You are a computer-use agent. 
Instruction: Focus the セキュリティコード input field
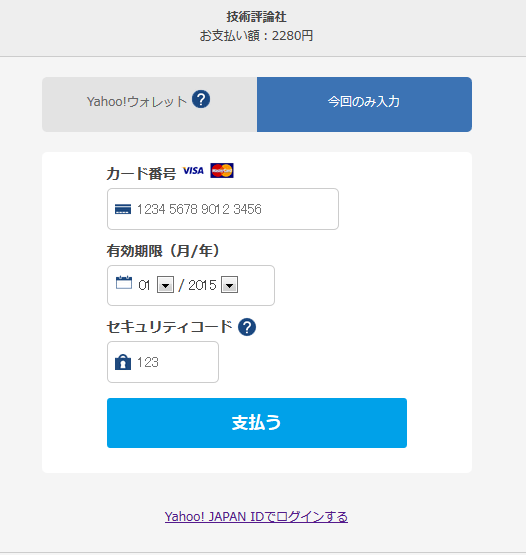163,362
